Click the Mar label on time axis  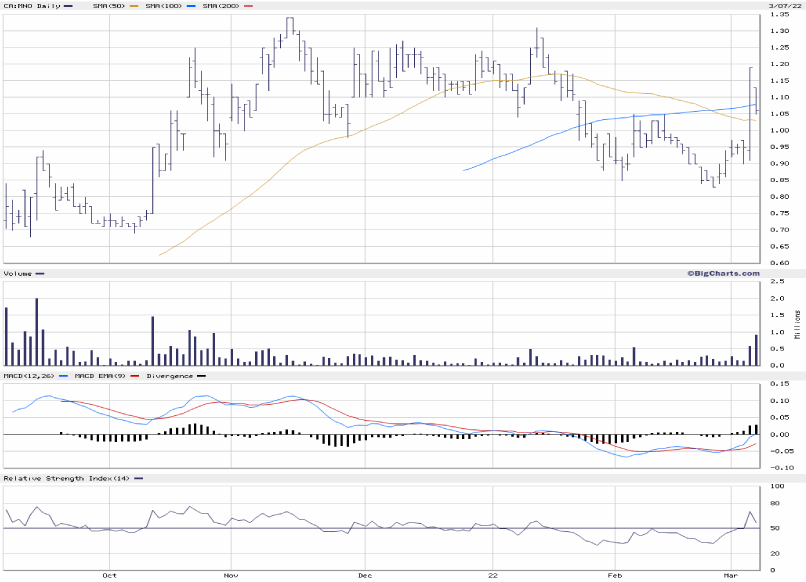coord(730,576)
